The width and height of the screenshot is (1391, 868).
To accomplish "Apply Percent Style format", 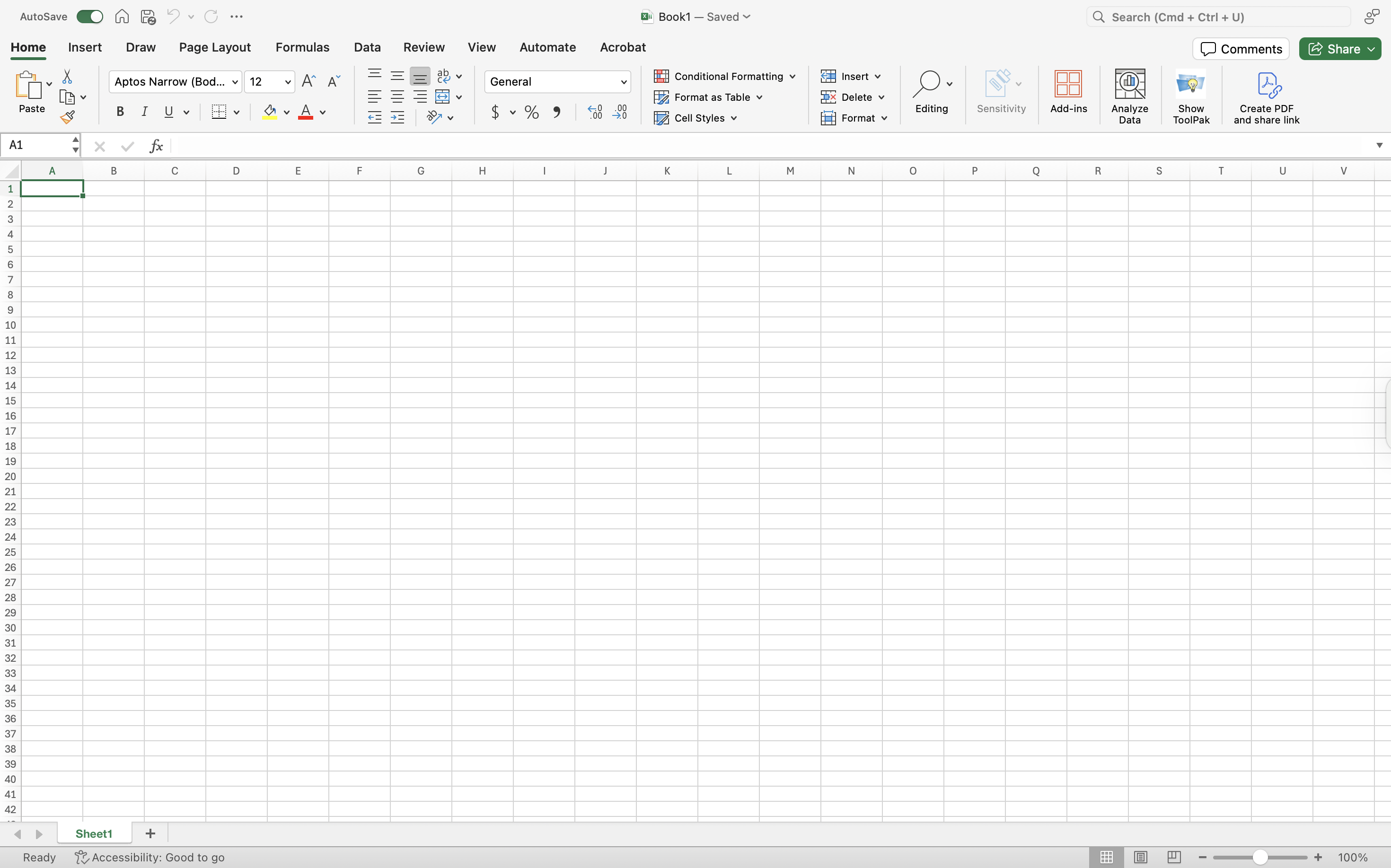I will pyautogui.click(x=532, y=112).
